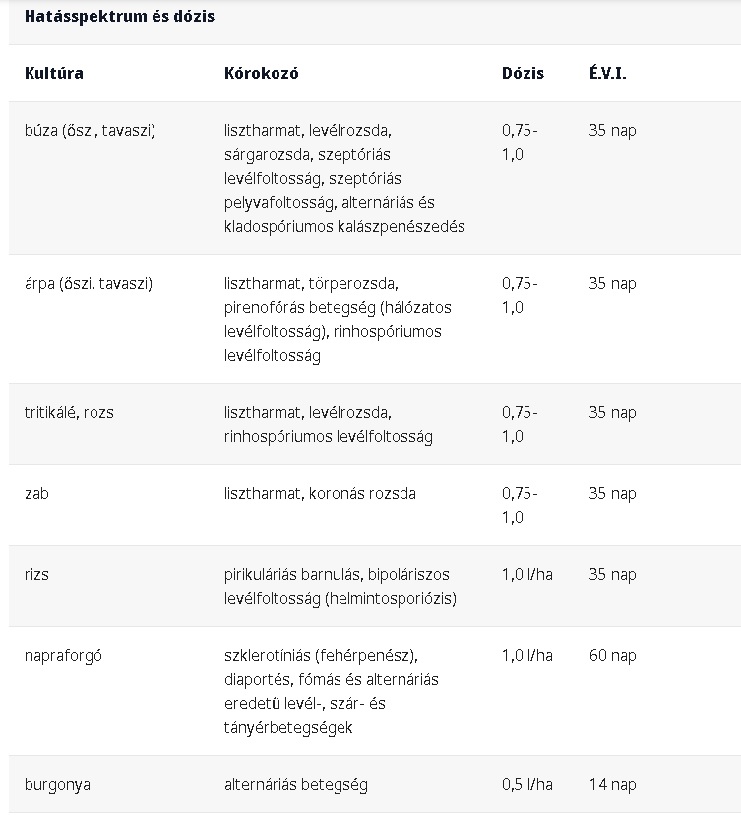
Task: Select the "árpa (őszi, tavaszi)" culture cell
Action: click(x=89, y=284)
